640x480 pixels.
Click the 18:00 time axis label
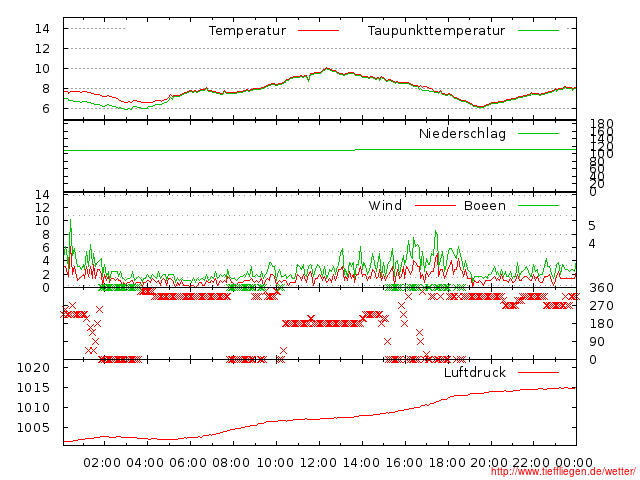(447, 463)
